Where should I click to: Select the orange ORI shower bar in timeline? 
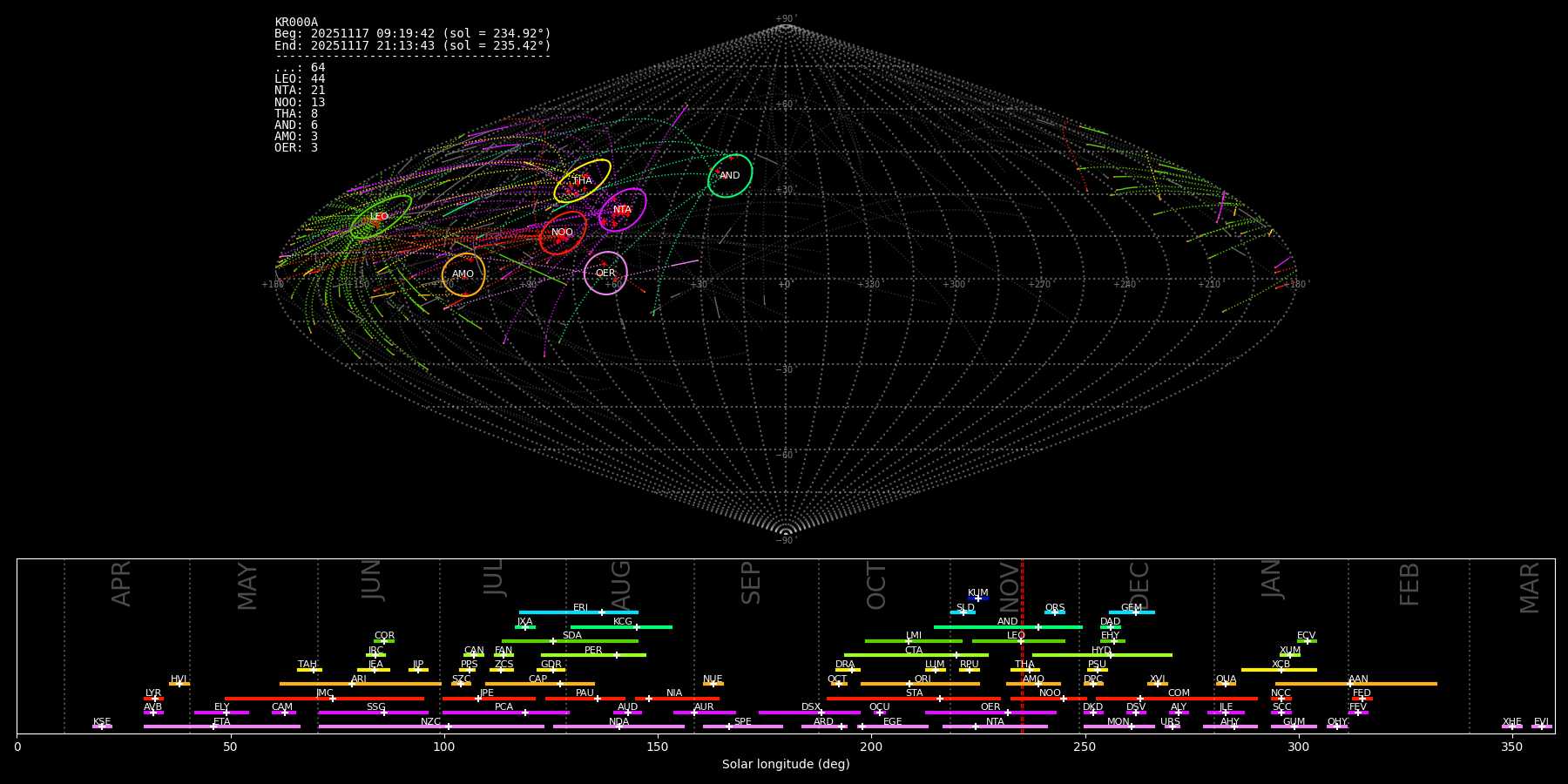(920, 684)
